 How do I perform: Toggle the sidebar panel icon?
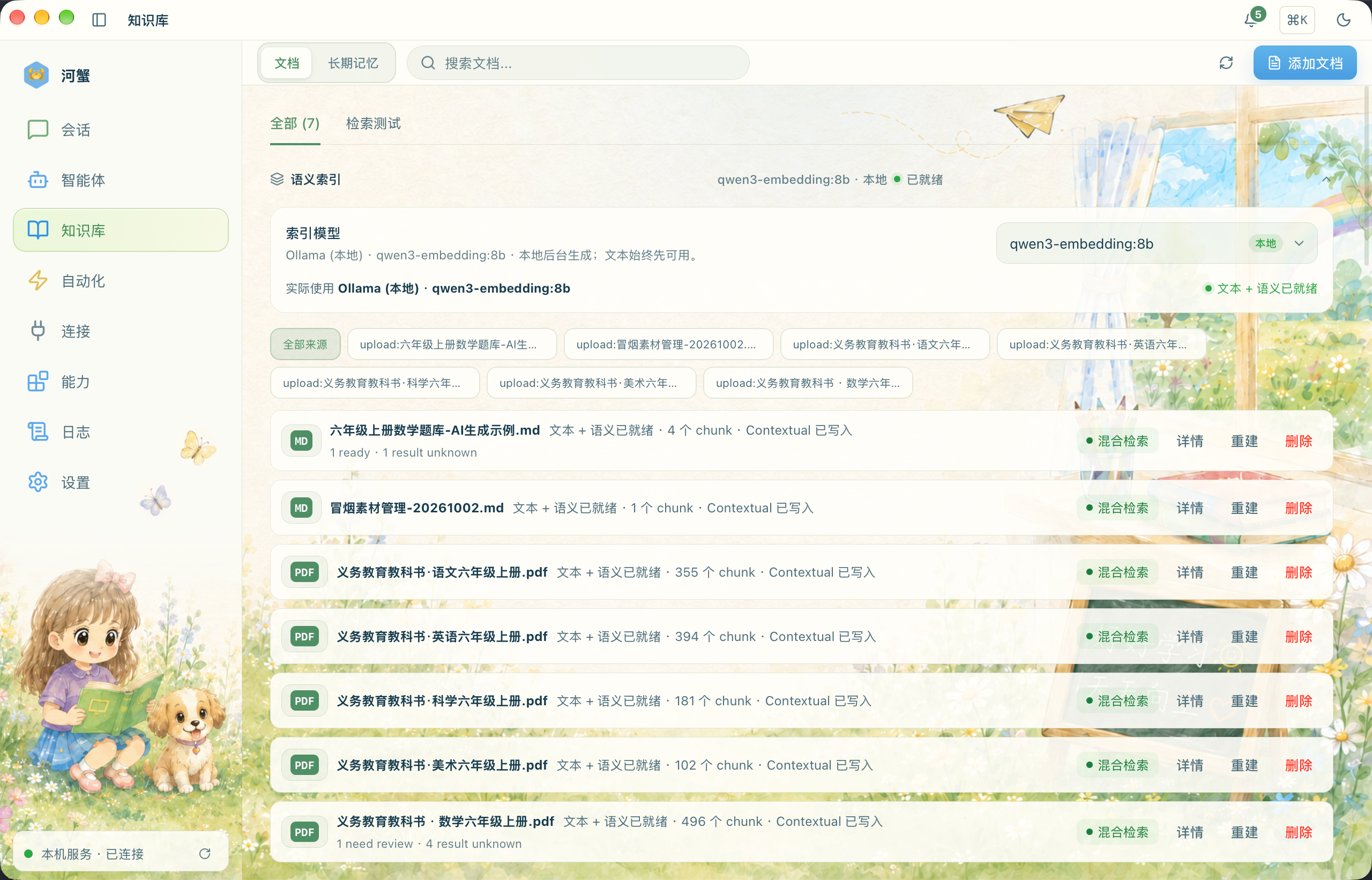pos(99,20)
